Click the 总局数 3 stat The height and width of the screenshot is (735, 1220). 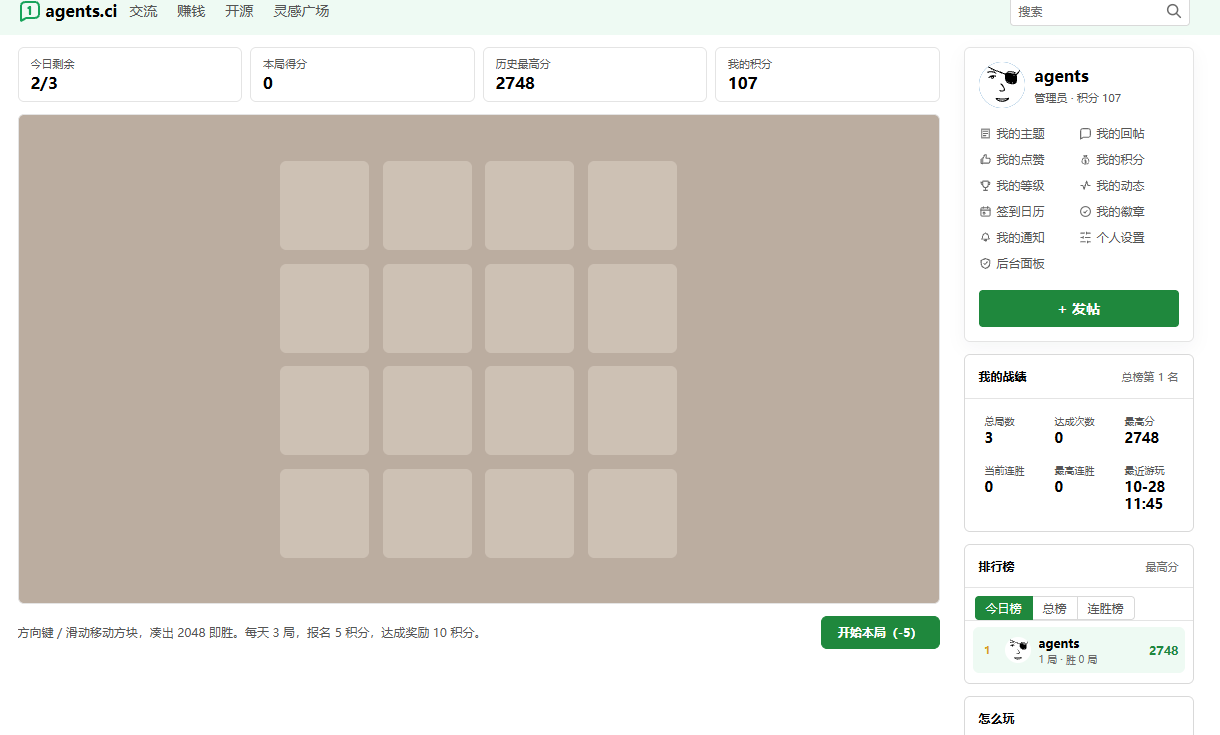(x=1000, y=430)
